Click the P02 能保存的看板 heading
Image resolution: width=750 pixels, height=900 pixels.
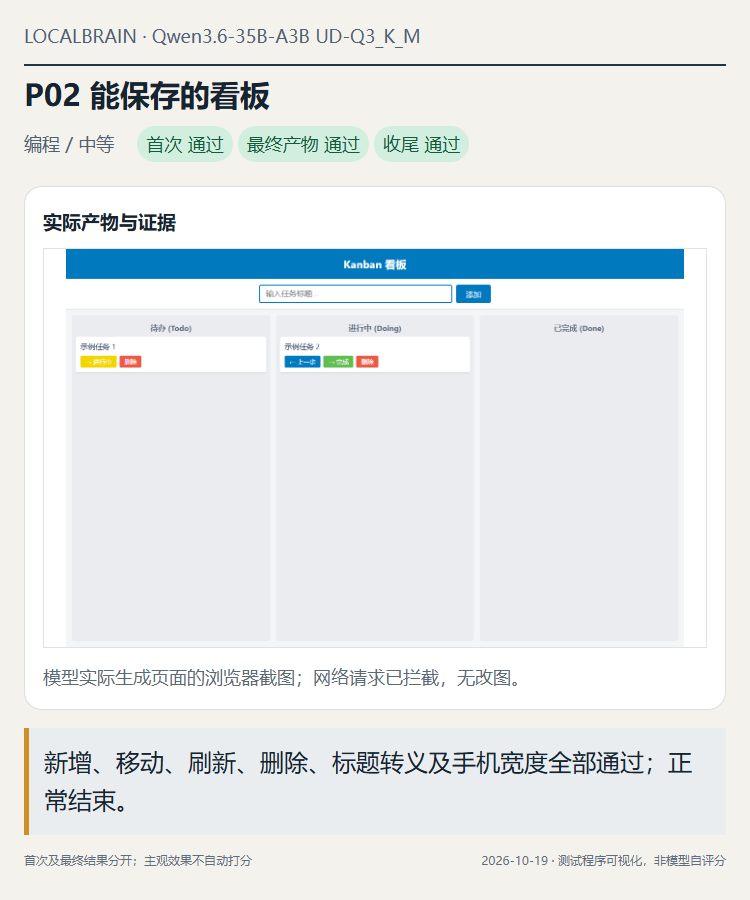click(x=147, y=95)
